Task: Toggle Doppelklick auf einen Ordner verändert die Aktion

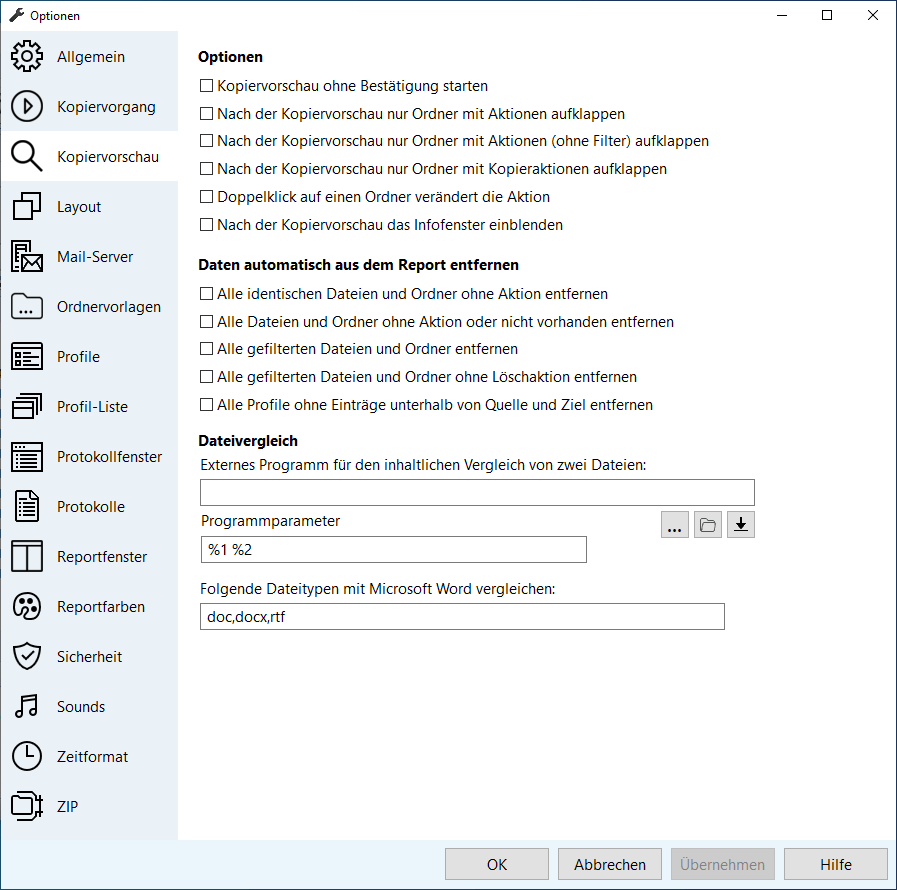Action: [208, 198]
